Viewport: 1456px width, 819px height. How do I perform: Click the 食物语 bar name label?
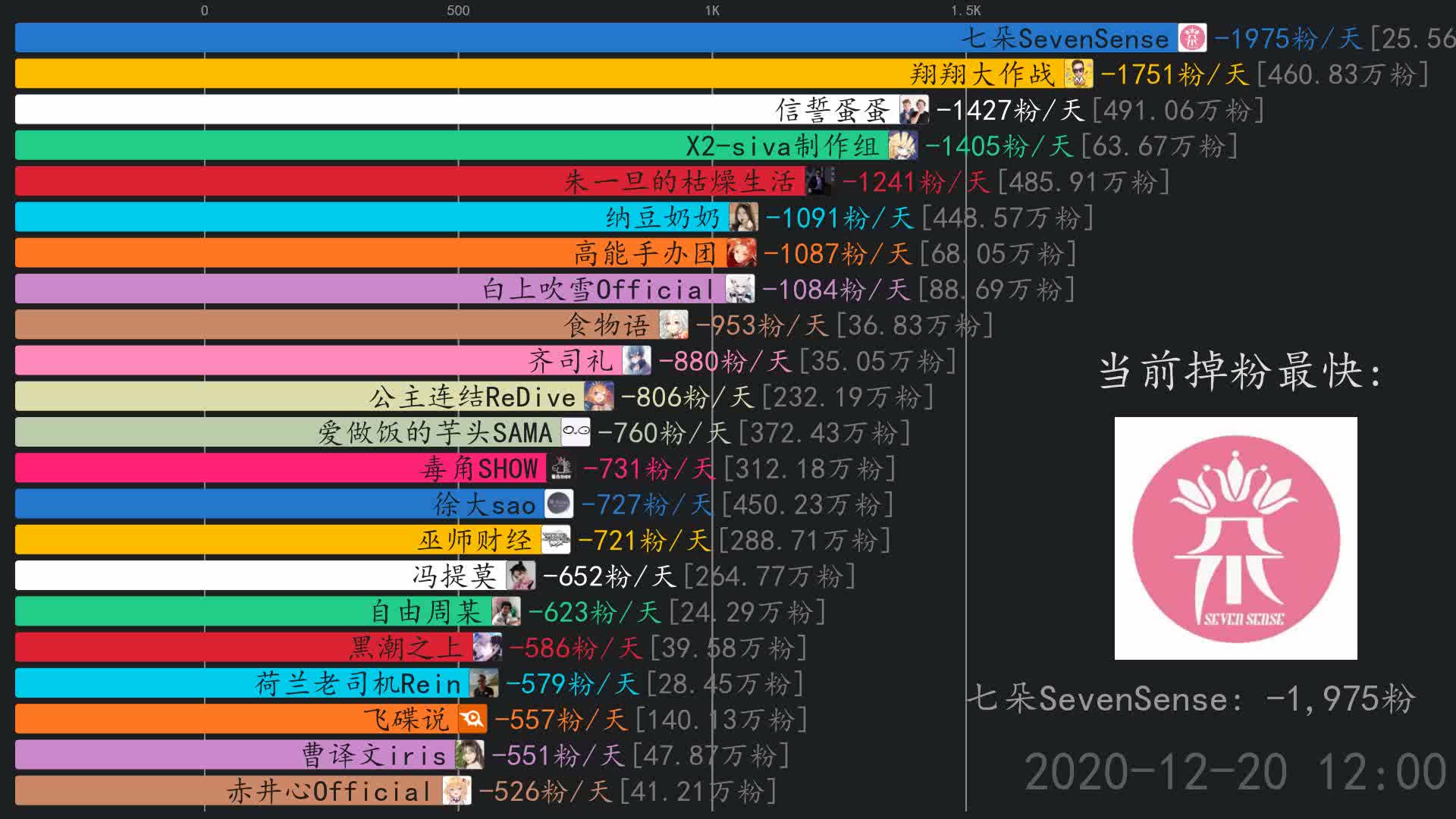pyautogui.click(x=607, y=325)
